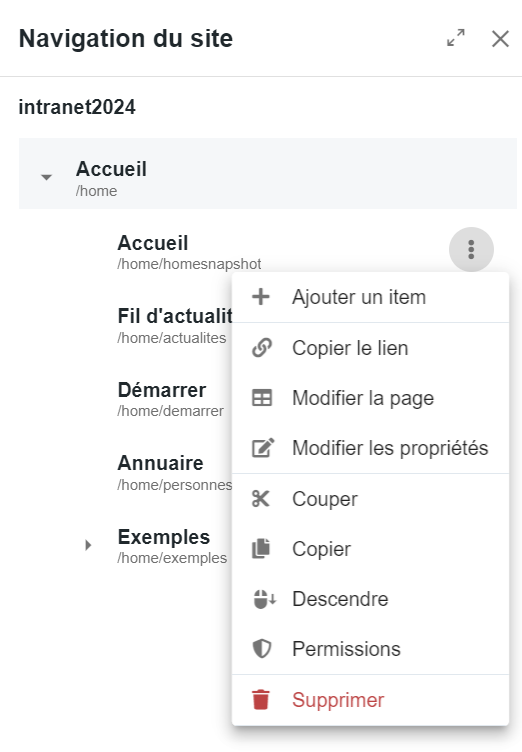This screenshot has height=752, width=522.
Task: Click the red trash icon for Supprimer
Action: (261, 699)
